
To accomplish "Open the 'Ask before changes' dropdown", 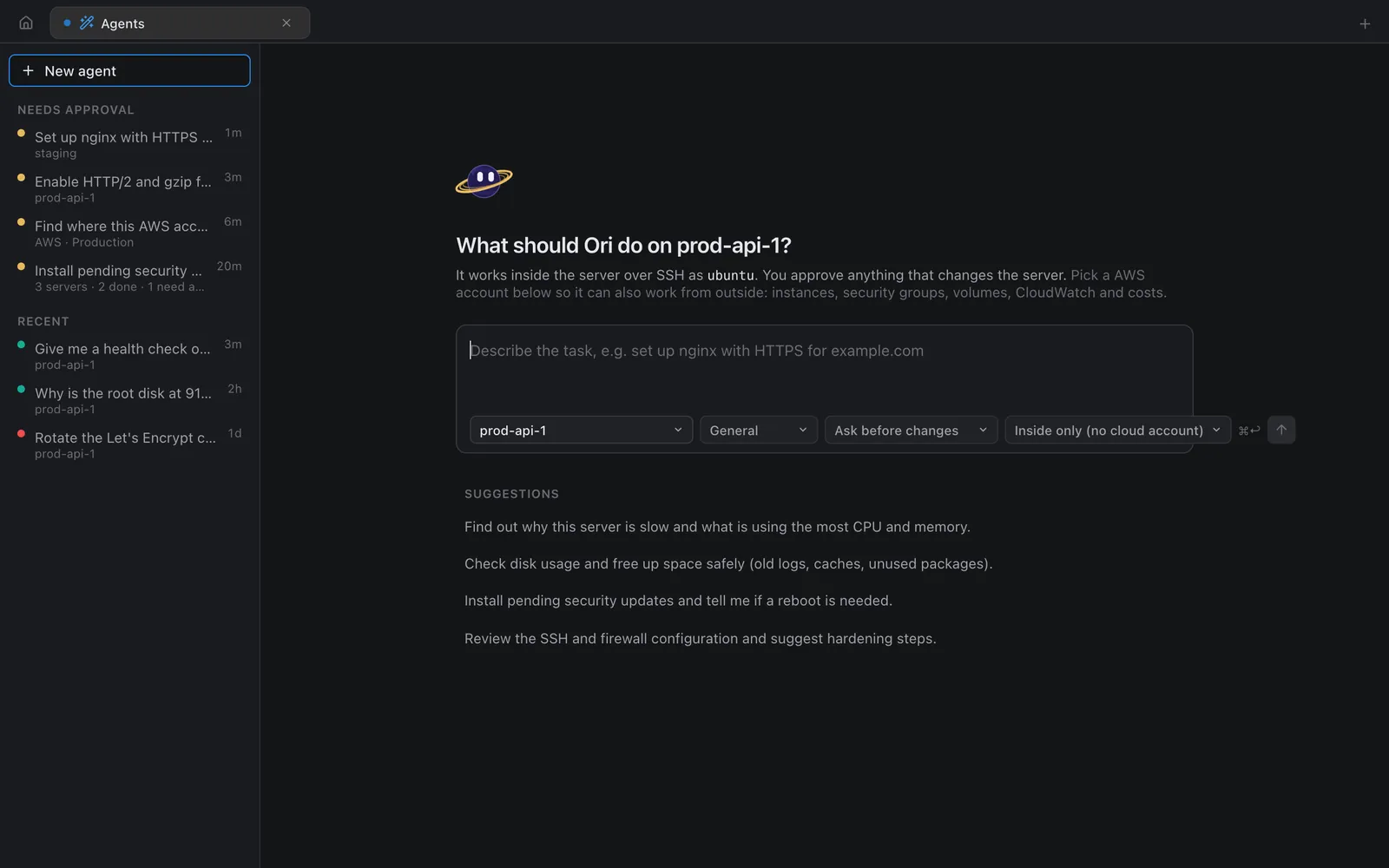I will point(911,430).
